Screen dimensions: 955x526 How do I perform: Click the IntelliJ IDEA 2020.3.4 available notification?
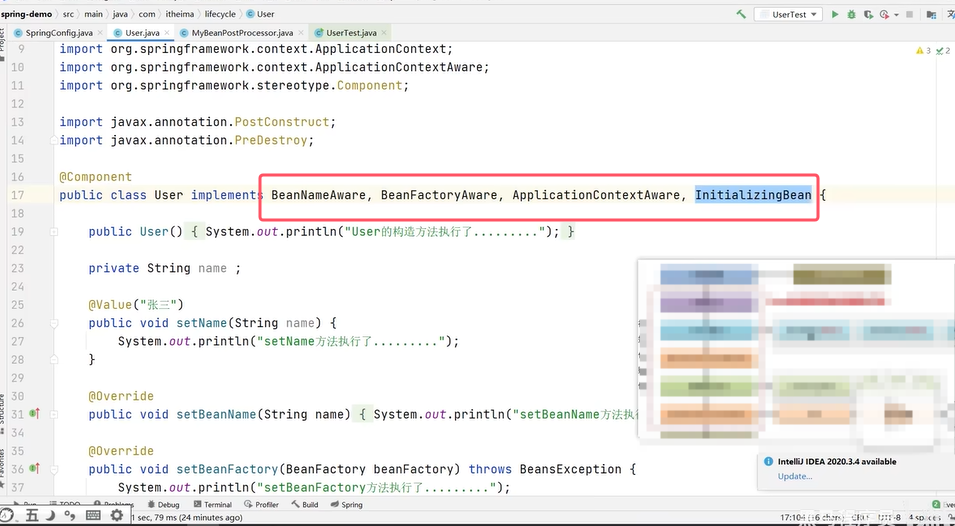pyautogui.click(x=837, y=462)
